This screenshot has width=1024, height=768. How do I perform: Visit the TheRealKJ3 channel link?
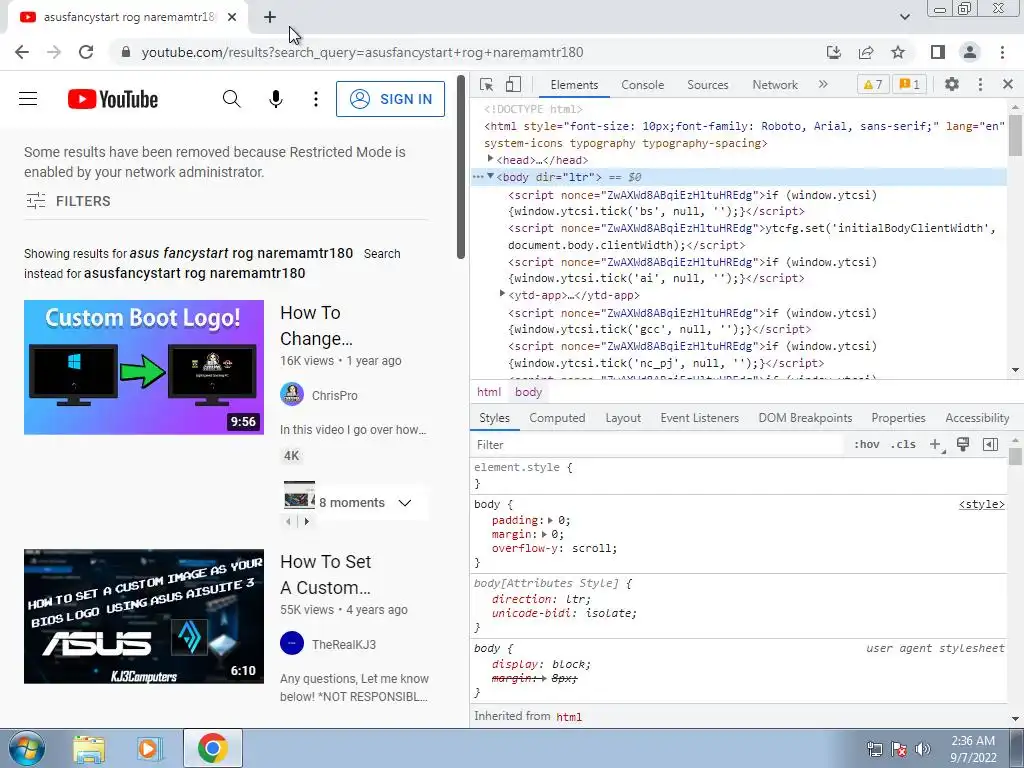coord(344,645)
